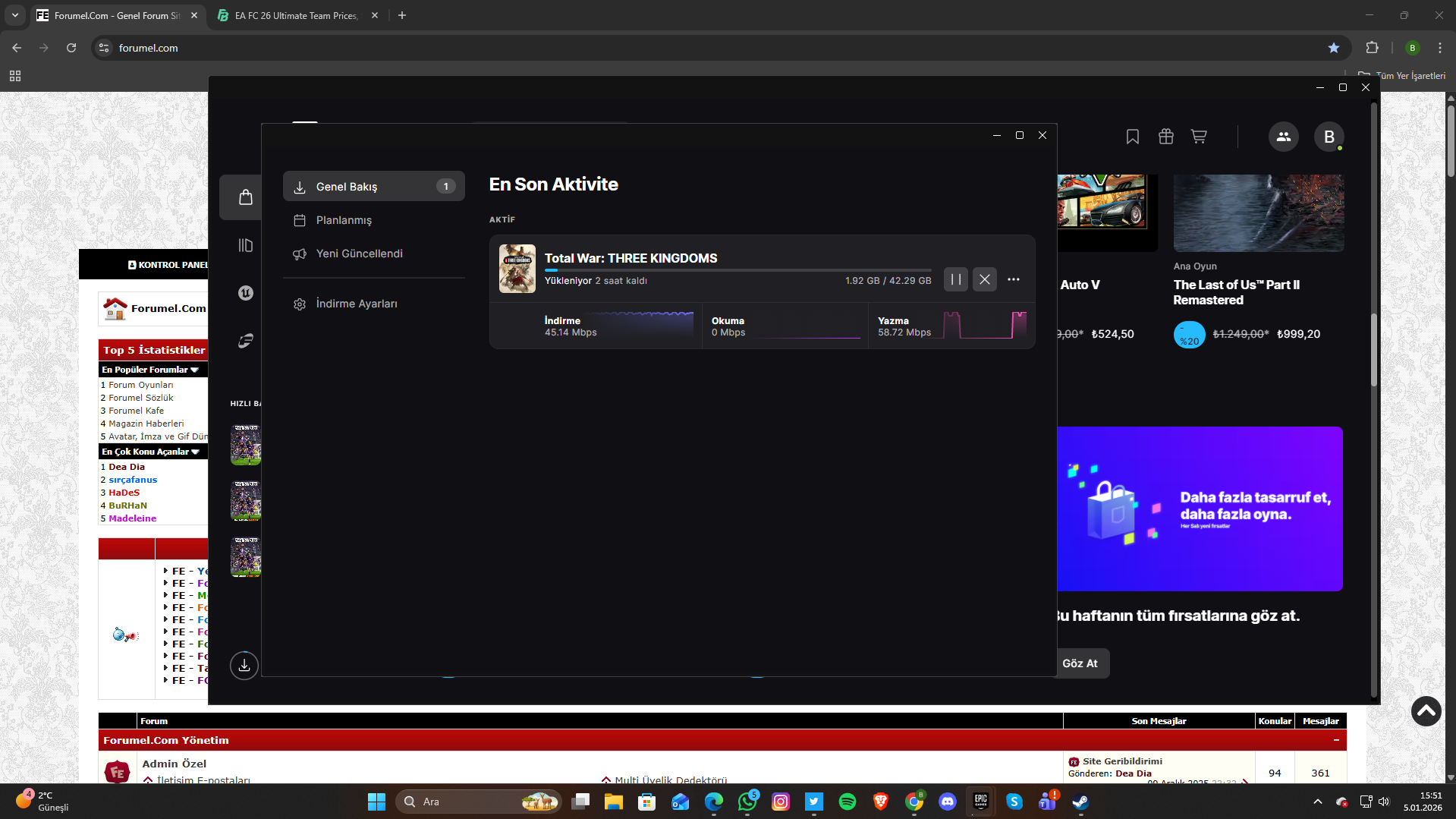
Task: Open Steam from the taskbar
Action: coord(1081,802)
